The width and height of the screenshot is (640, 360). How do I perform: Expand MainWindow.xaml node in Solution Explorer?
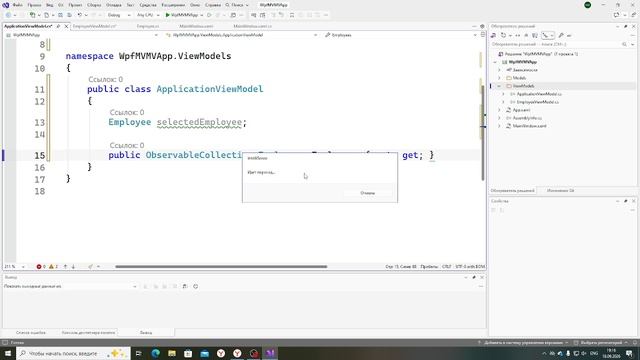coord(499,126)
